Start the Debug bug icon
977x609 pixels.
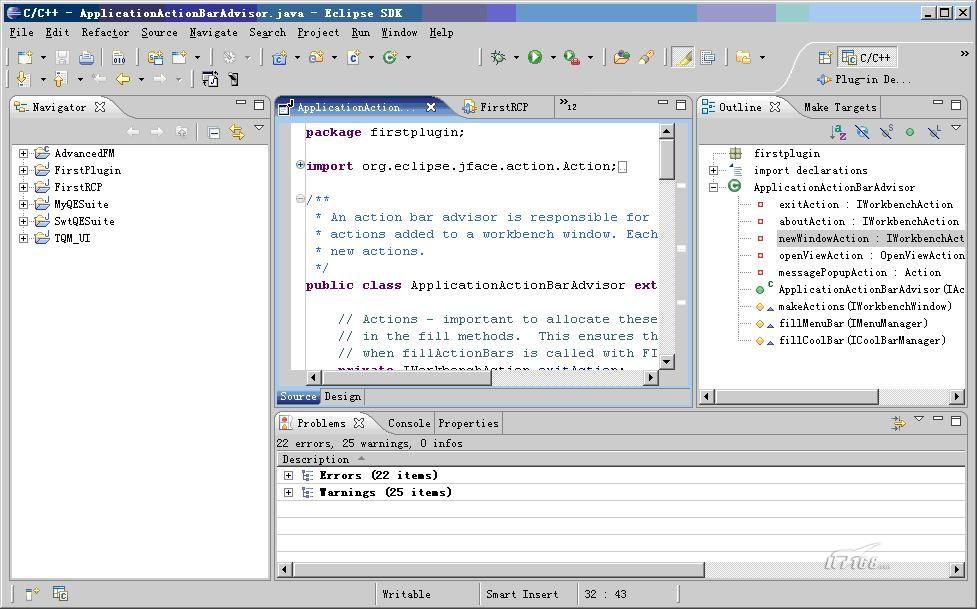[x=498, y=57]
